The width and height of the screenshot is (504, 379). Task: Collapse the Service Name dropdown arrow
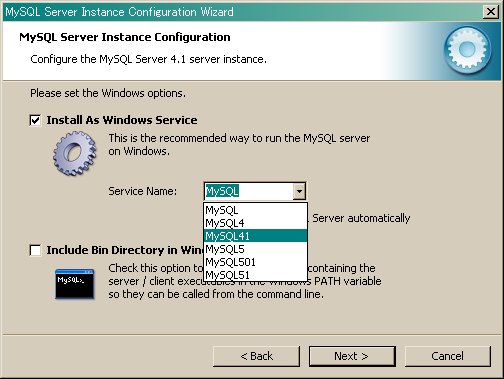coord(299,191)
